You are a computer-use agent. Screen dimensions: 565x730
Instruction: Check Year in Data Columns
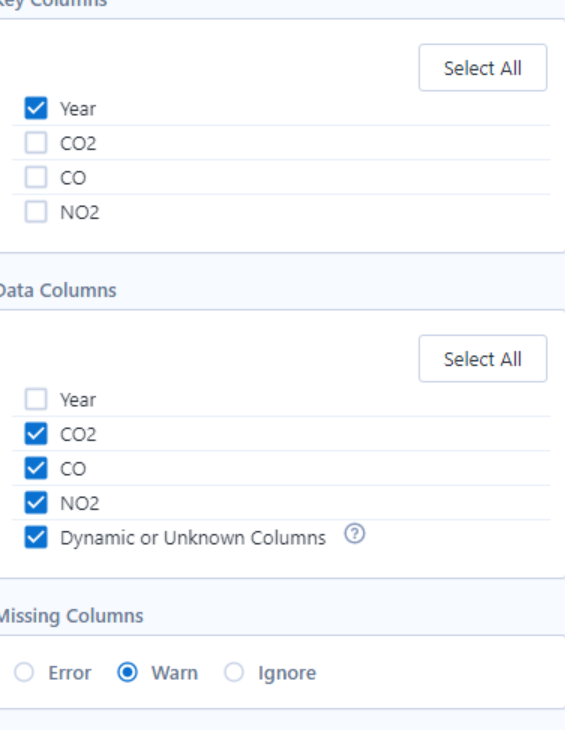pos(36,399)
